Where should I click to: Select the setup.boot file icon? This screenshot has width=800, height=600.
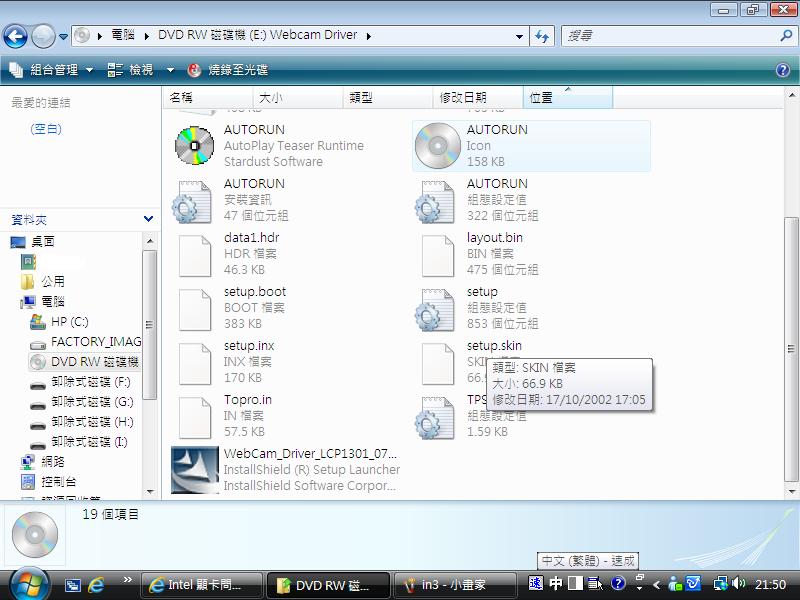[x=195, y=310]
